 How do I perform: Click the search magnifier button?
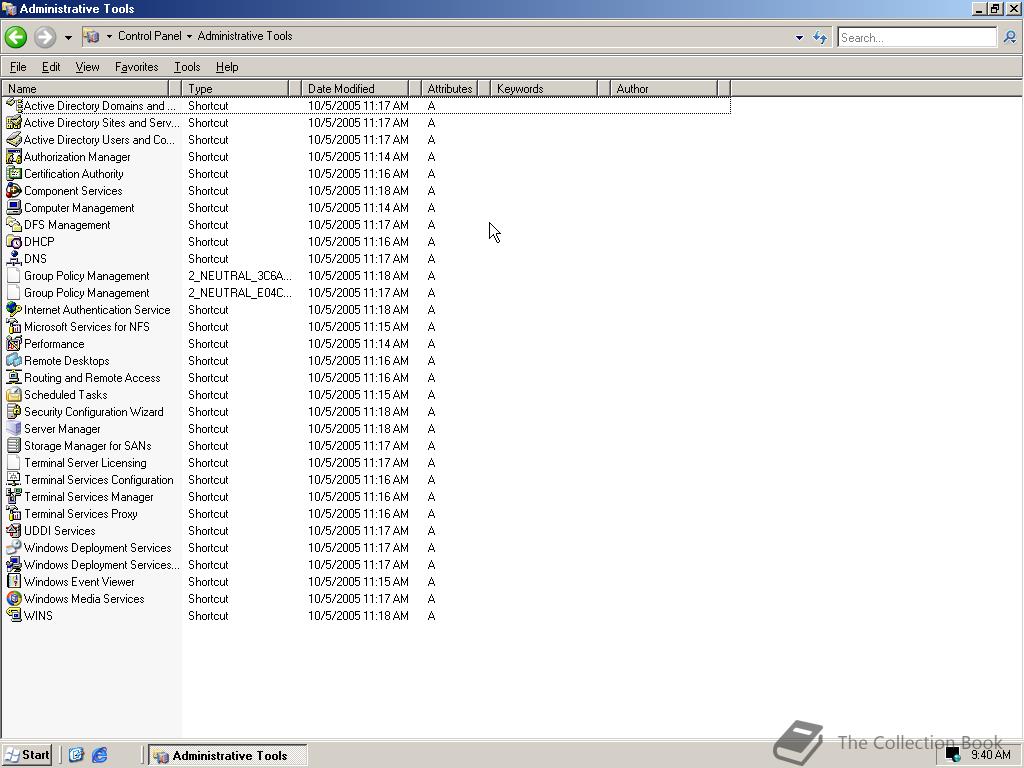click(1010, 37)
